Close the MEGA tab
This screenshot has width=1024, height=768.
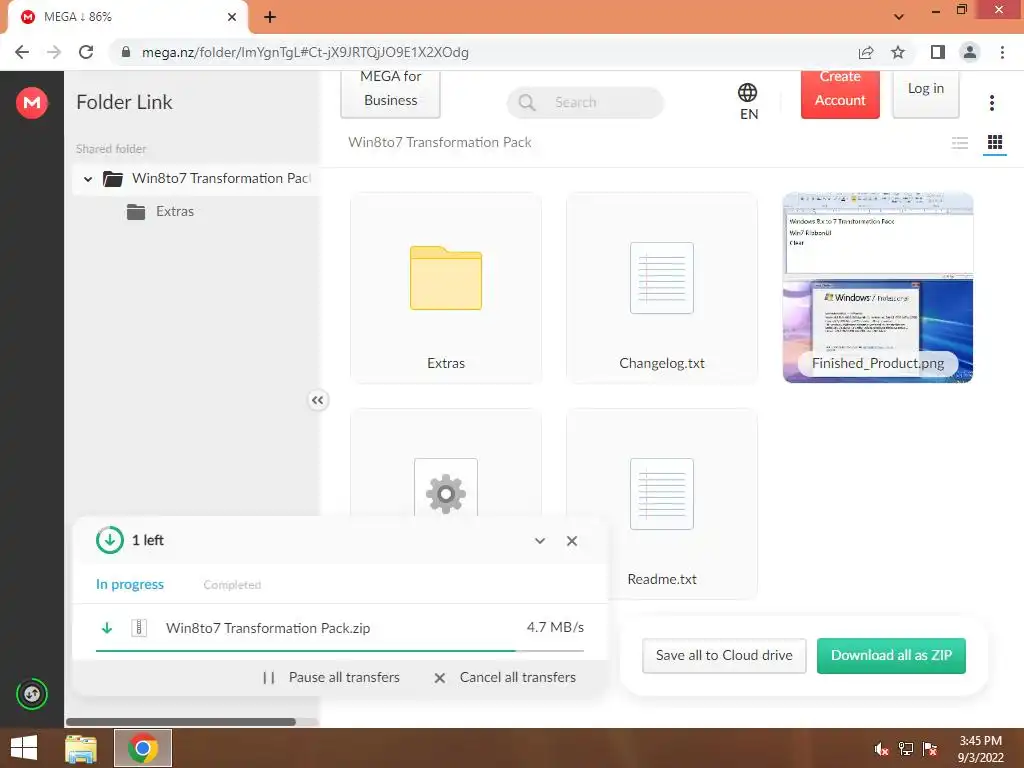[232, 17]
